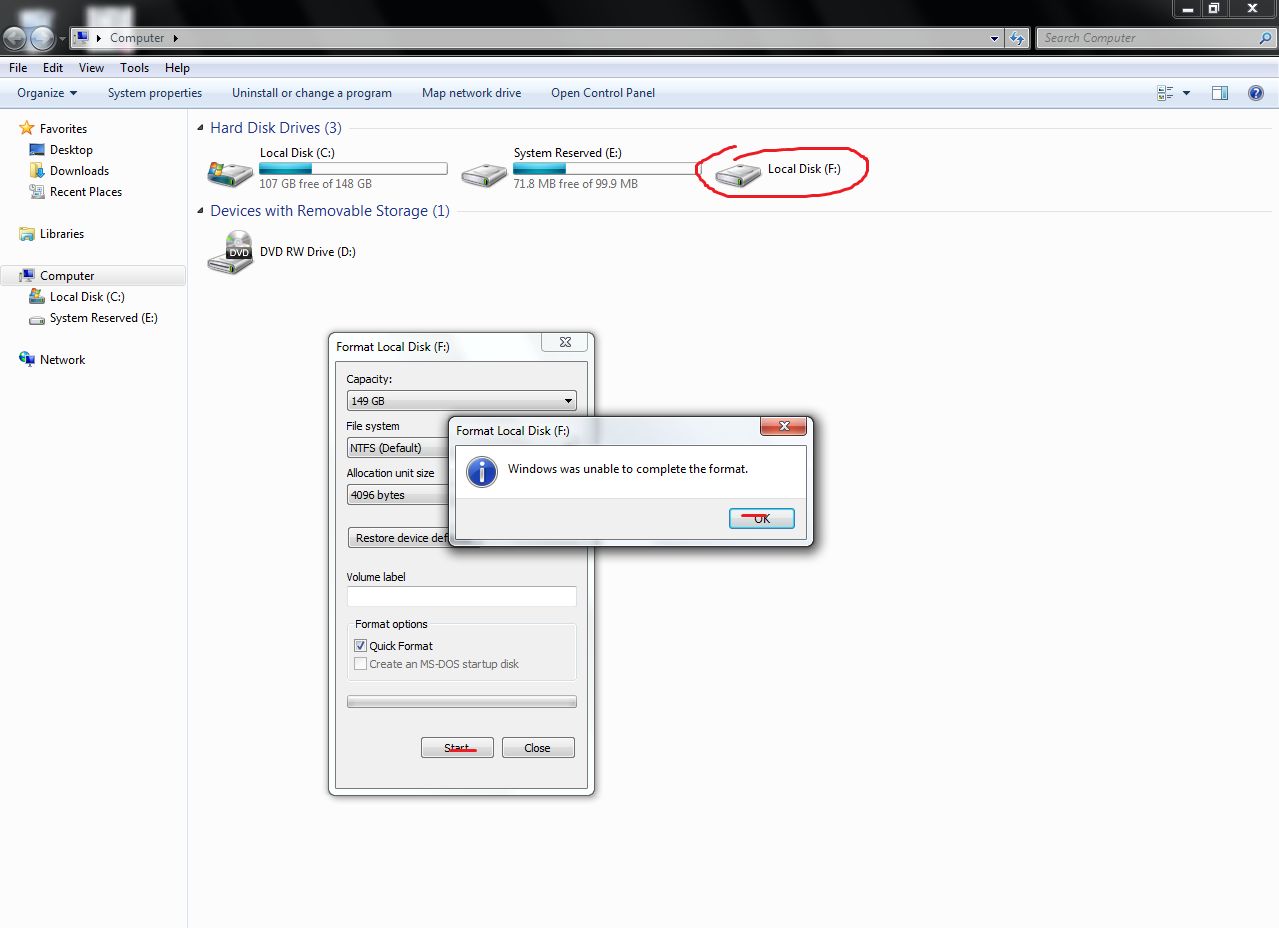Go back using the Back arrow button
Viewport: 1279px width, 928px height.
[15, 38]
